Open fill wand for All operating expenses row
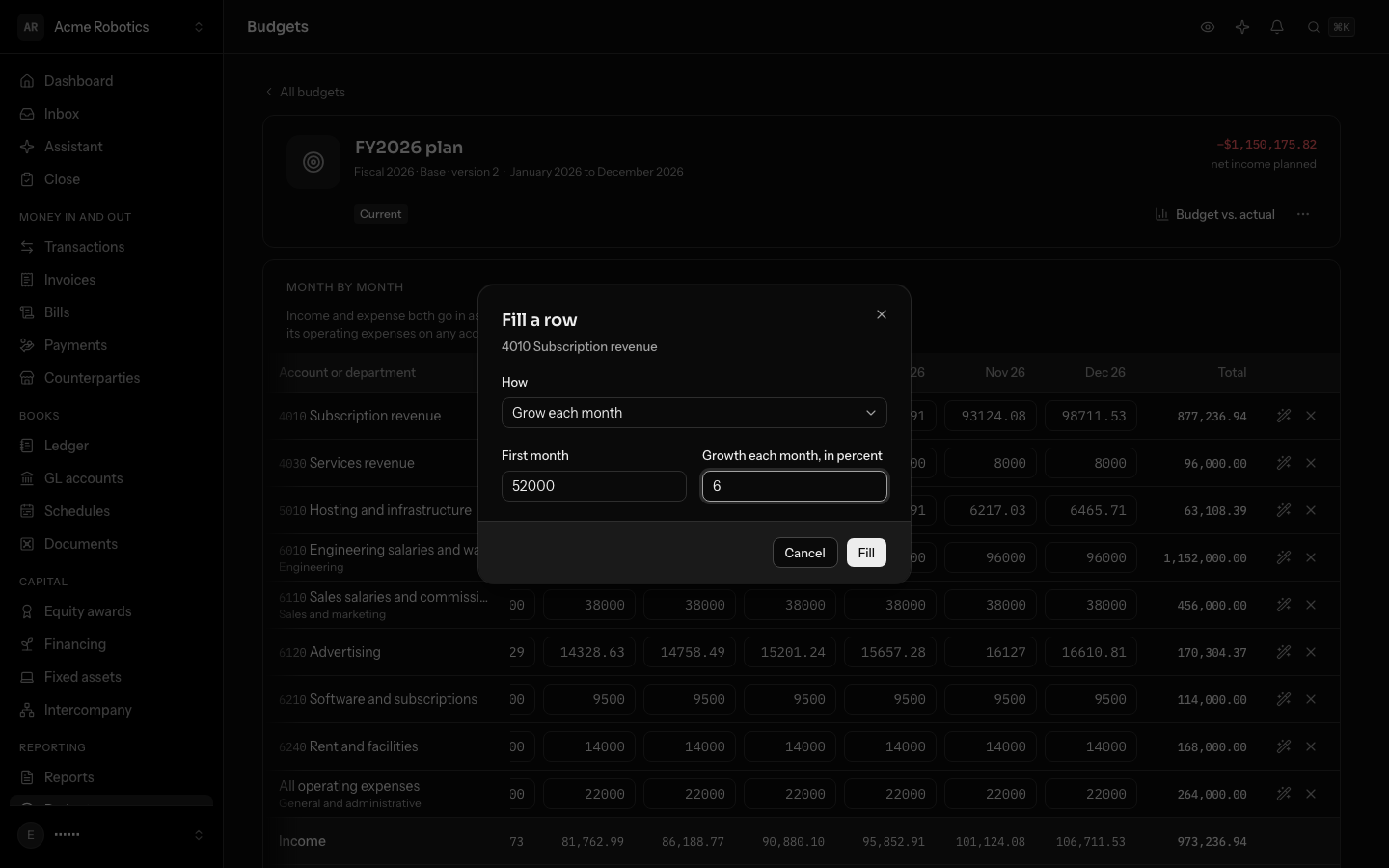 tap(1284, 794)
